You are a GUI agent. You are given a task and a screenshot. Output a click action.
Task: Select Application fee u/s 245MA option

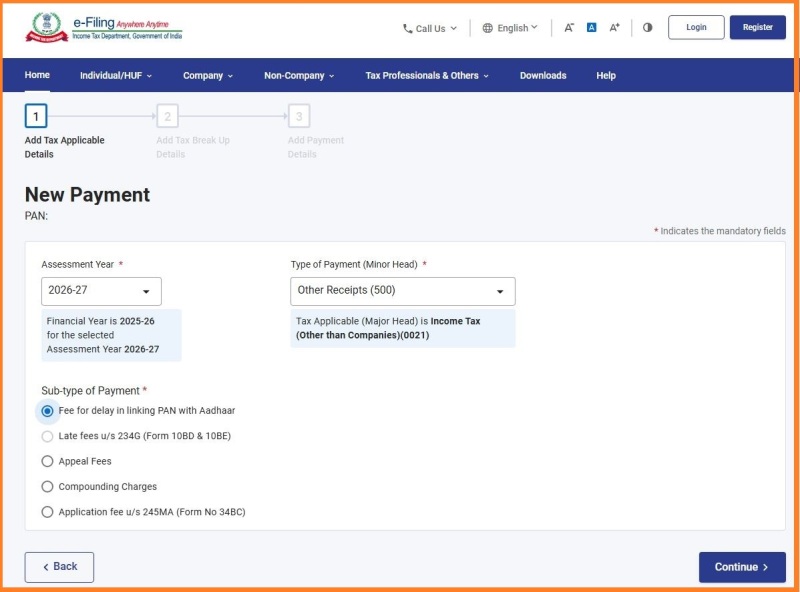click(x=47, y=512)
